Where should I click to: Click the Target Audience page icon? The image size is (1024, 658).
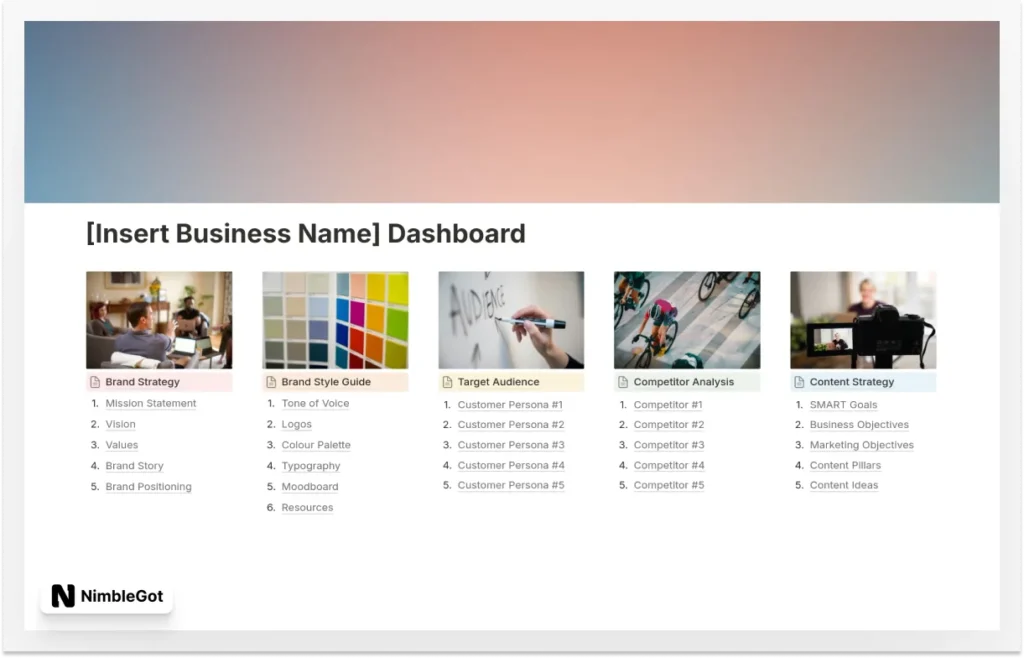(447, 382)
